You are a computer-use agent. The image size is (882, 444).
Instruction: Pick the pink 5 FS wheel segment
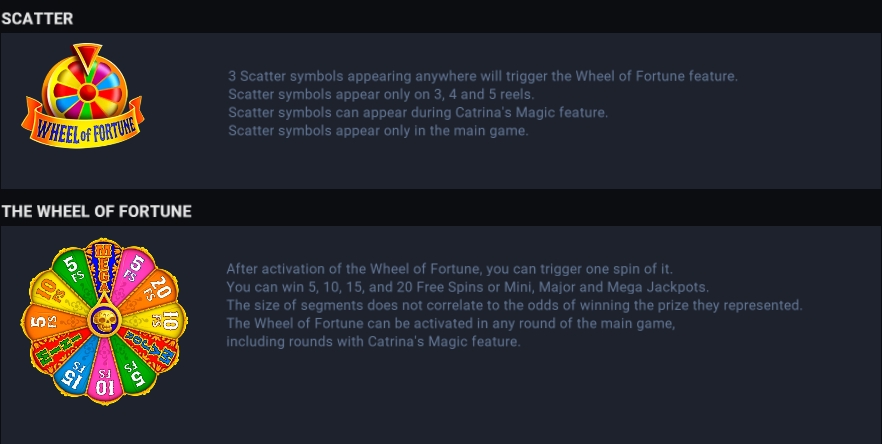133,274
